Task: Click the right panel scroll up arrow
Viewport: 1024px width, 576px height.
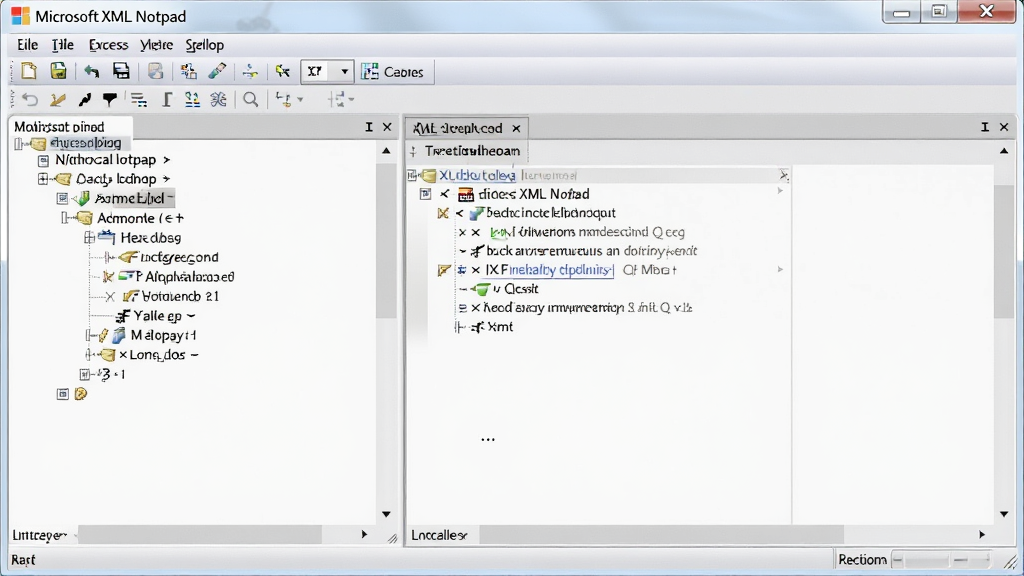Action: (1004, 151)
